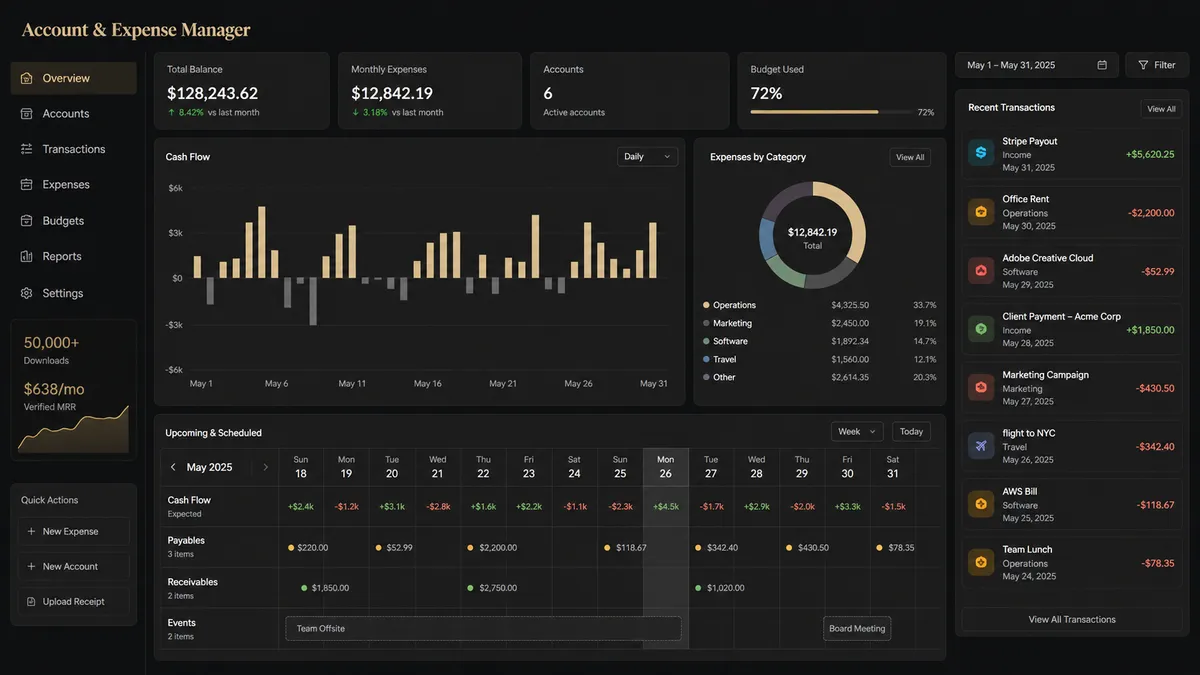Click New Expense quick action
This screenshot has width=1200, height=675.
click(x=74, y=532)
